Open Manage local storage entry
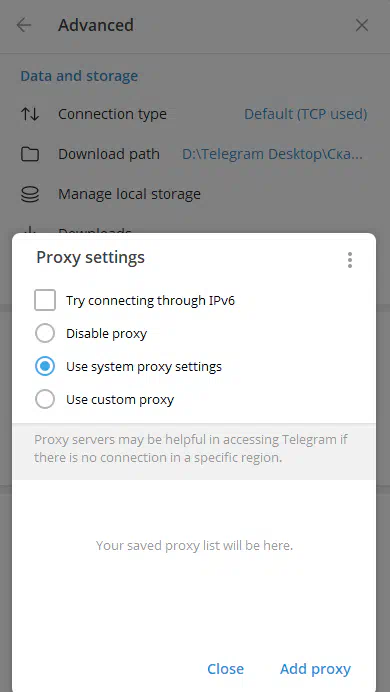 tap(195, 194)
